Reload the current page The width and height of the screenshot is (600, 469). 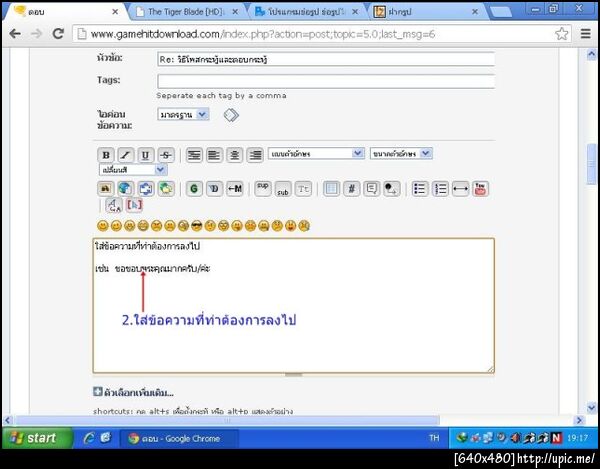(58, 34)
